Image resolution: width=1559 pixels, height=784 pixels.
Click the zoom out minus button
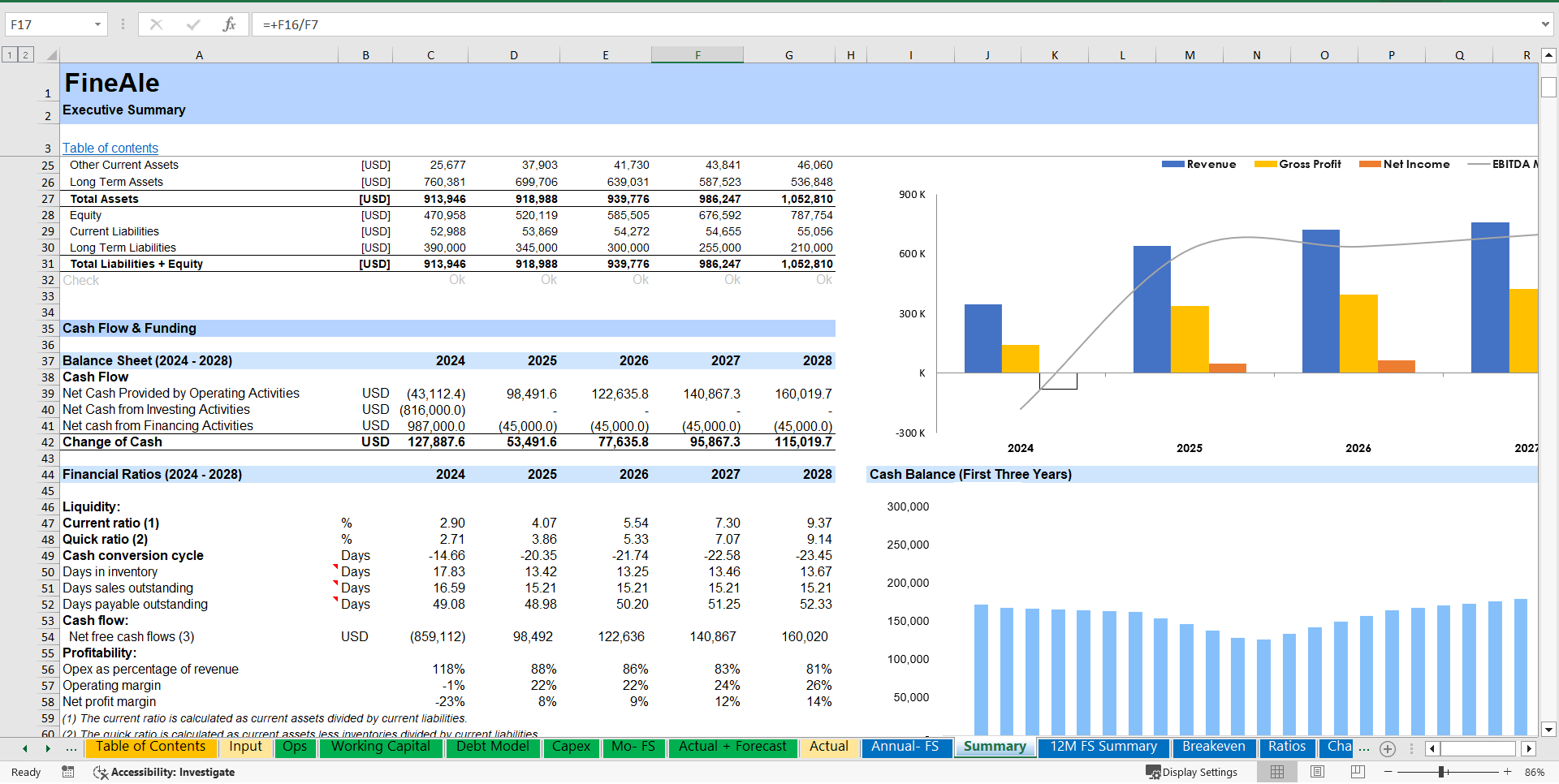1388,772
